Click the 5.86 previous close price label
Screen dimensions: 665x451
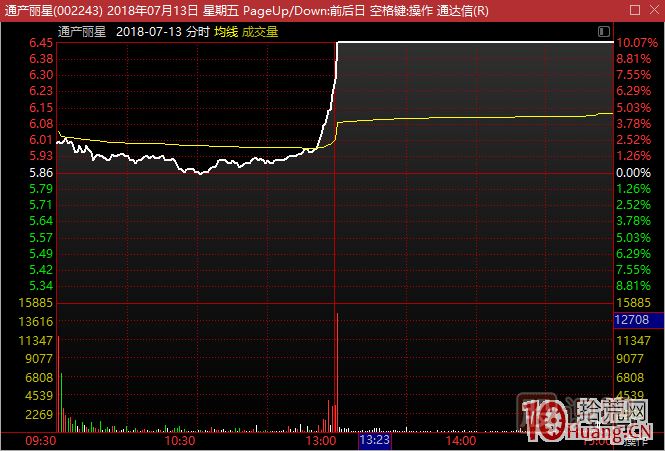pyautogui.click(x=41, y=173)
